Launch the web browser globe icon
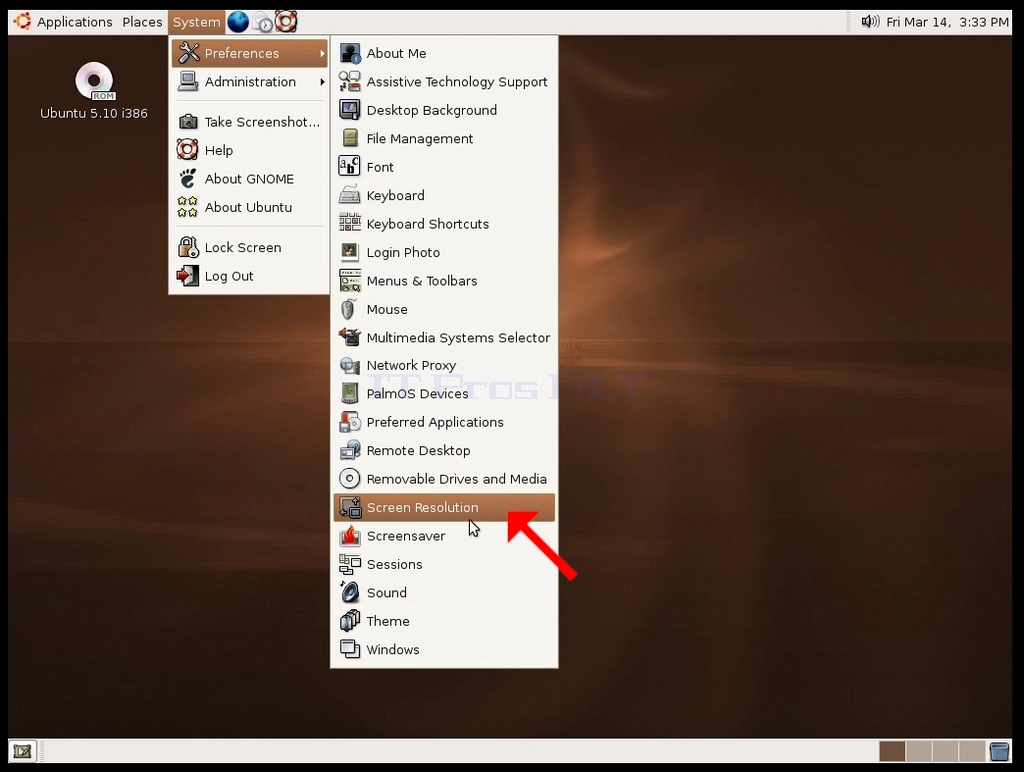 point(238,22)
